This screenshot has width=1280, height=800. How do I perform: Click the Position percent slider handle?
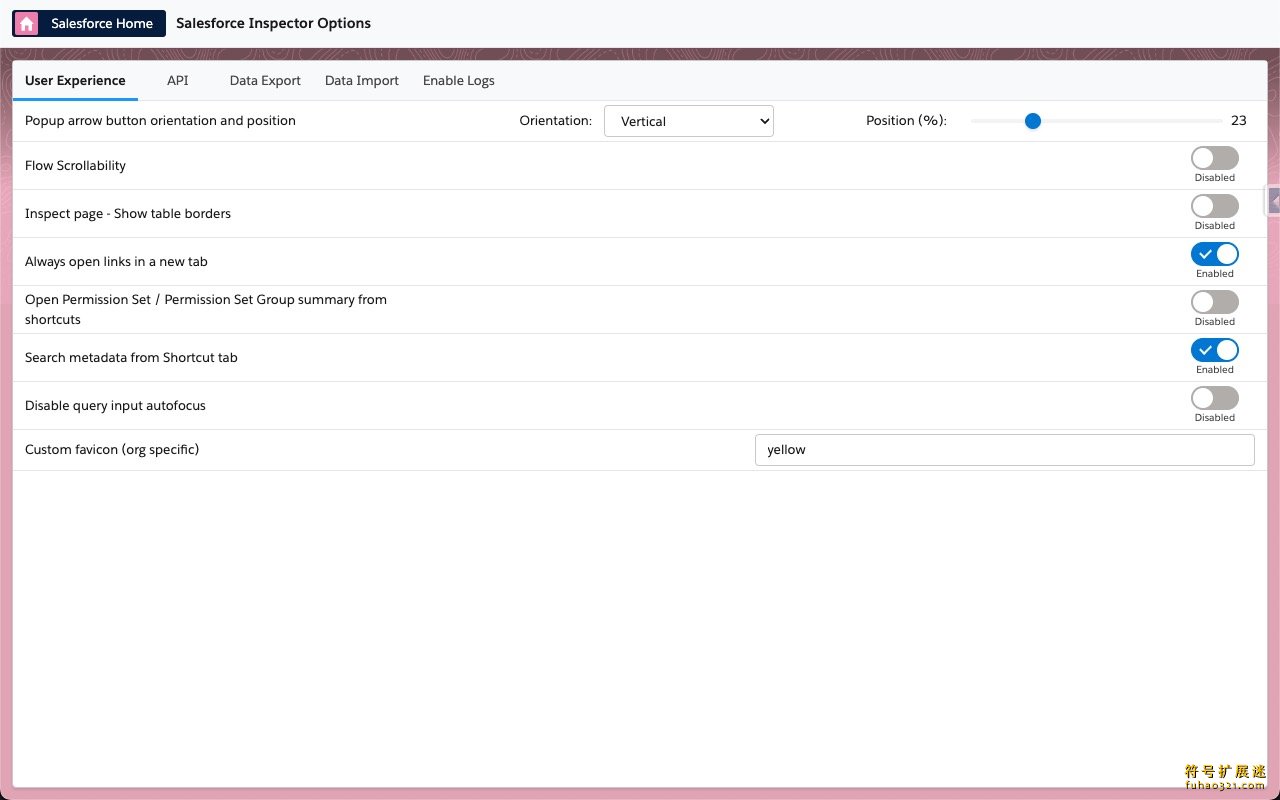pos(1033,121)
